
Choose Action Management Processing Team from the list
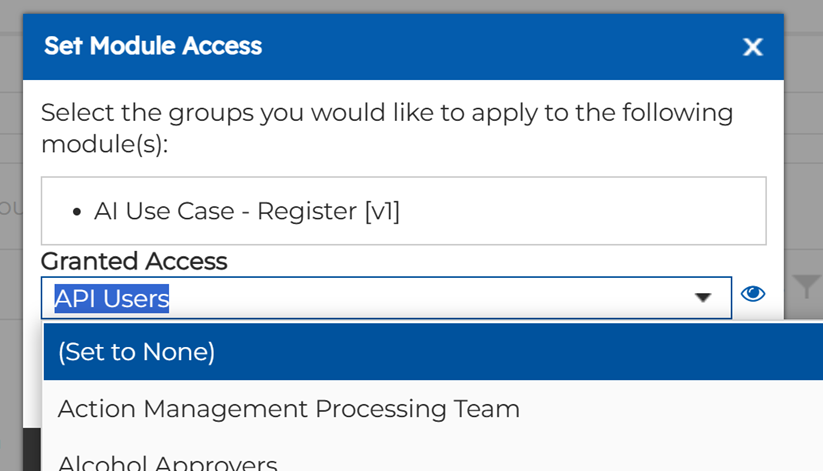pyautogui.click(x=289, y=408)
